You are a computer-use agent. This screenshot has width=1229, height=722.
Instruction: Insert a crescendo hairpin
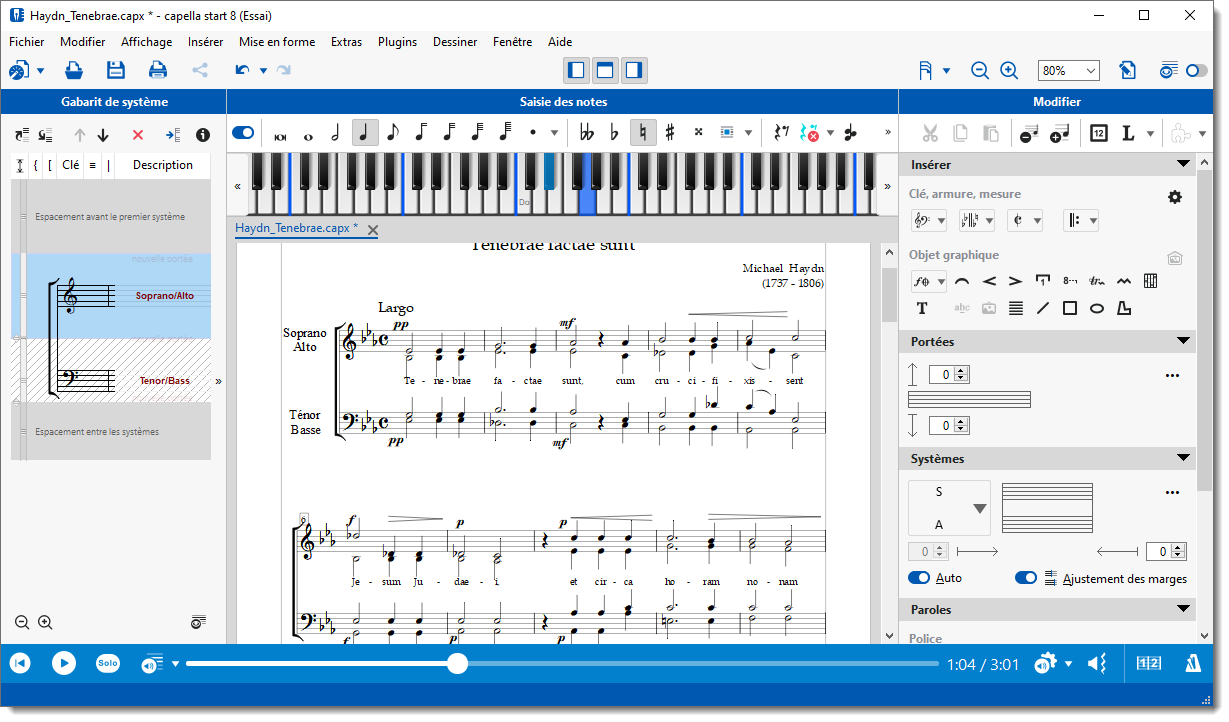point(989,281)
